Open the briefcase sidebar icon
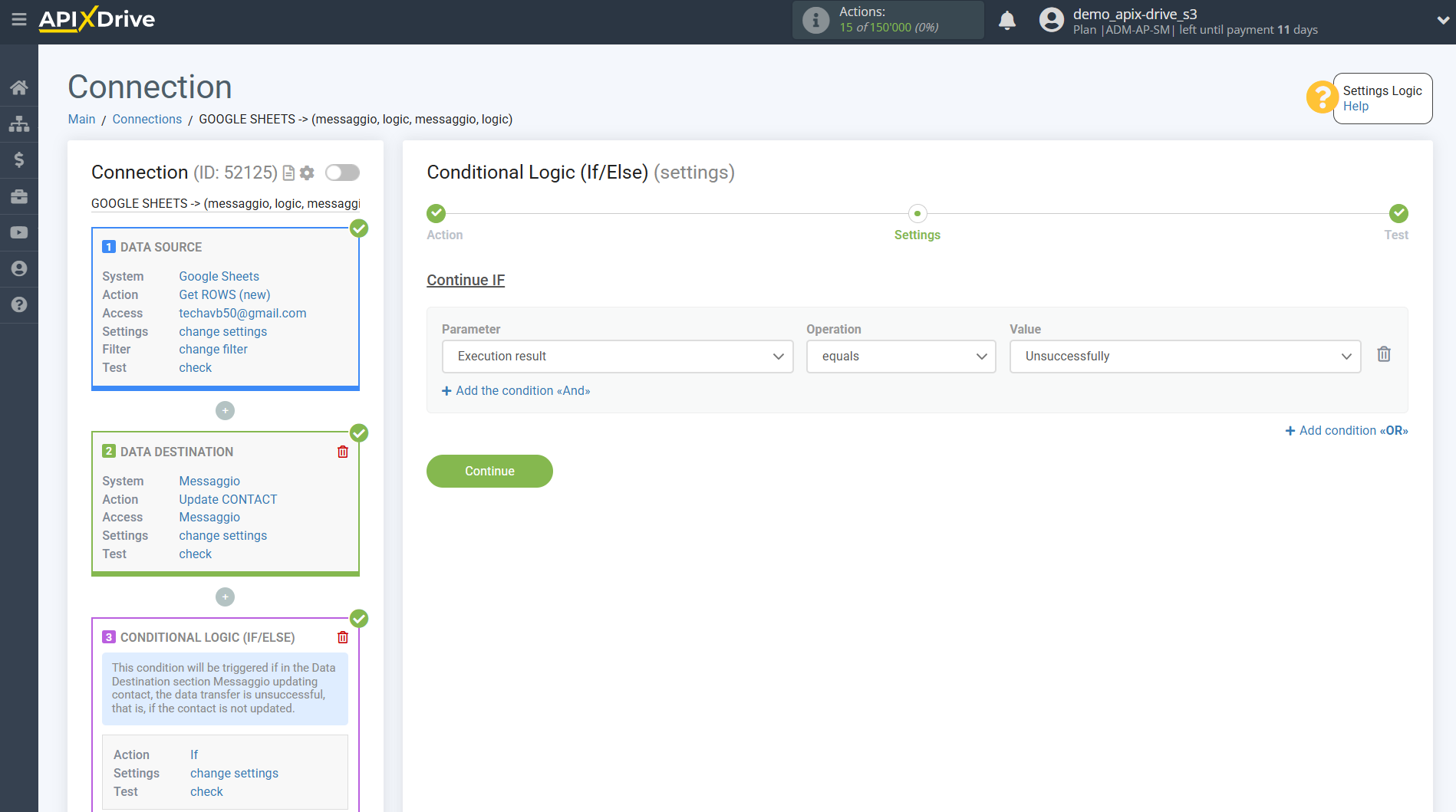Image resolution: width=1456 pixels, height=812 pixels. (19, 196)
